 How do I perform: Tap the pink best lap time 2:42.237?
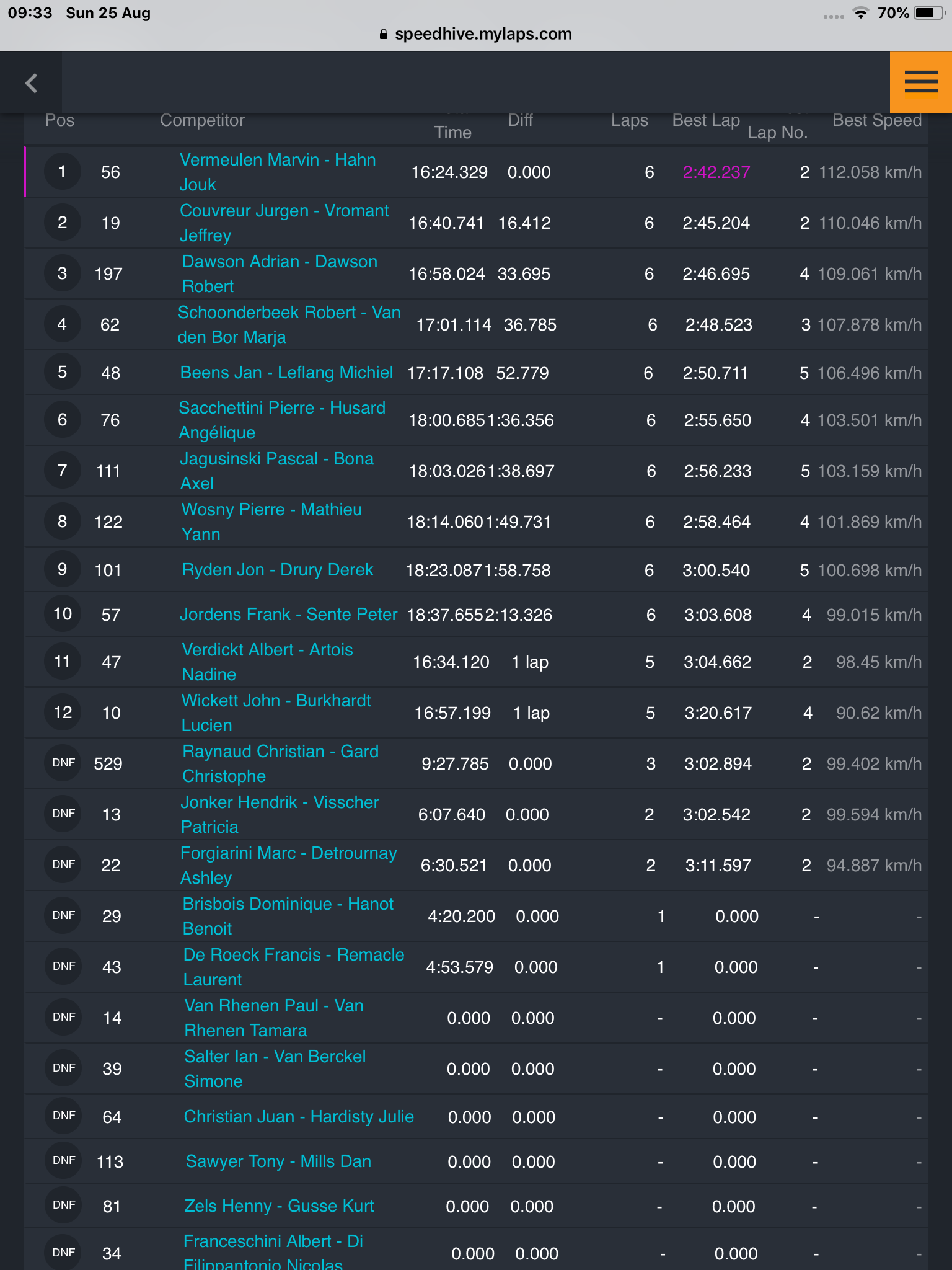(716, 172)
